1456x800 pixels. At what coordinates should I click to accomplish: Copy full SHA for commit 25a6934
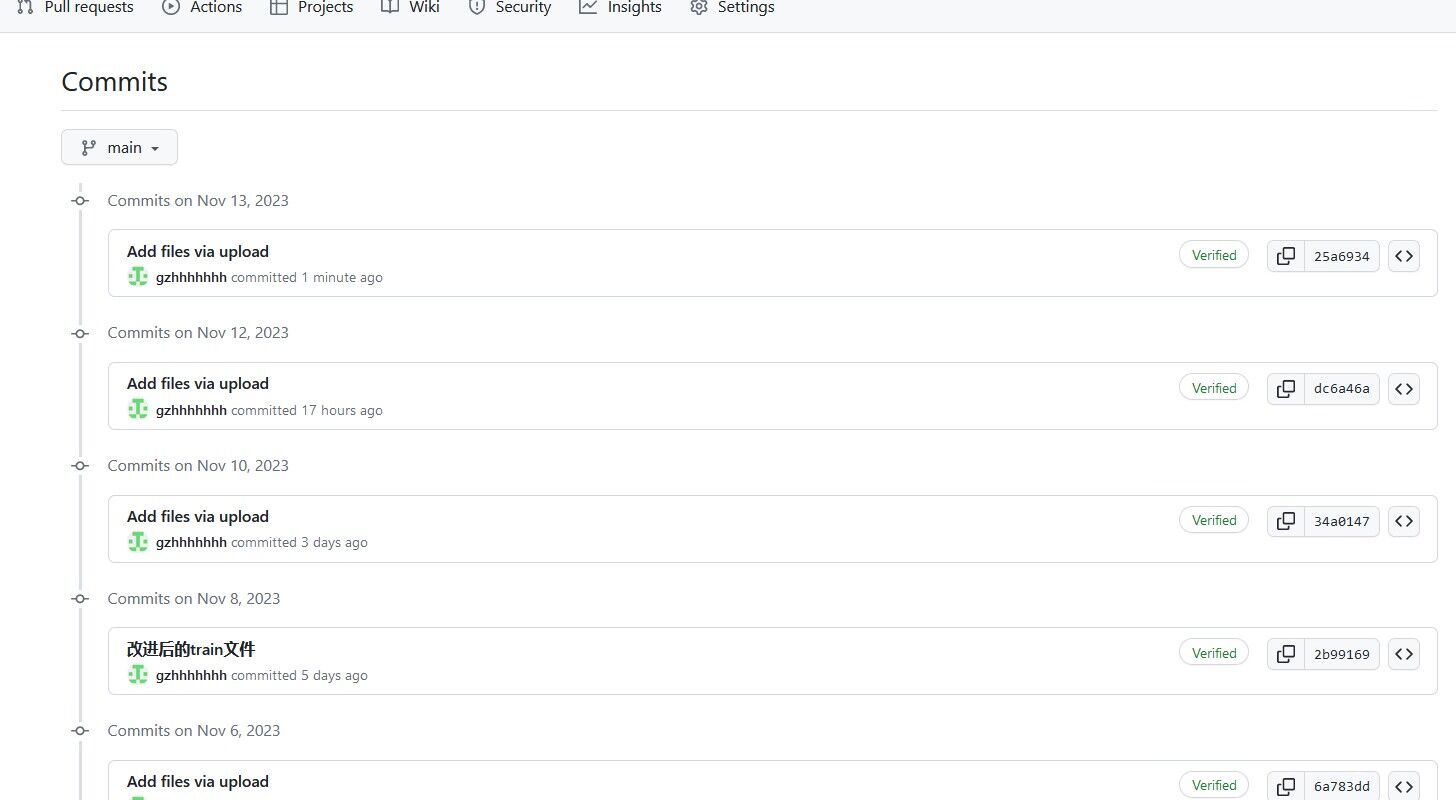click(x=1286, y=256)
